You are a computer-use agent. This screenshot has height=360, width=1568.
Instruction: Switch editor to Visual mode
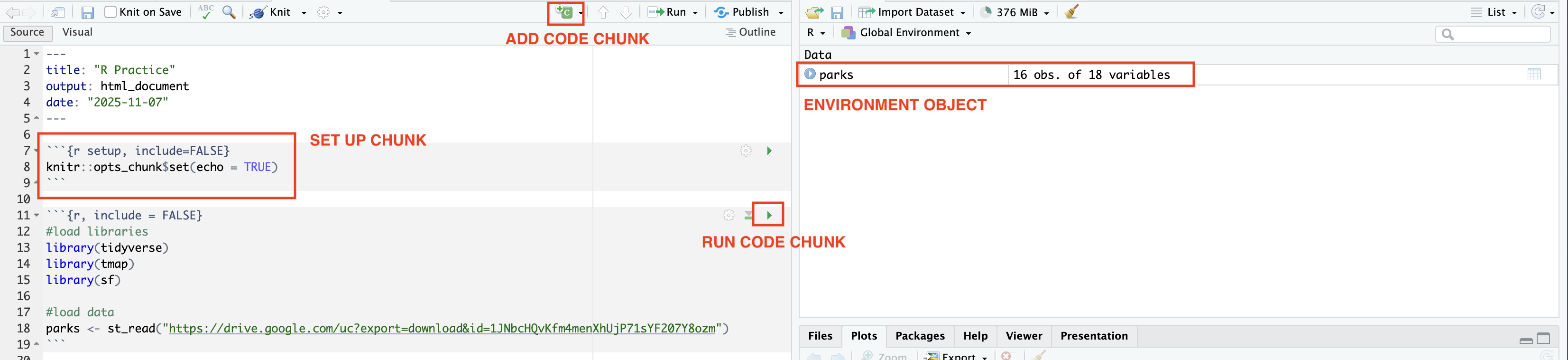coord(77,32)
